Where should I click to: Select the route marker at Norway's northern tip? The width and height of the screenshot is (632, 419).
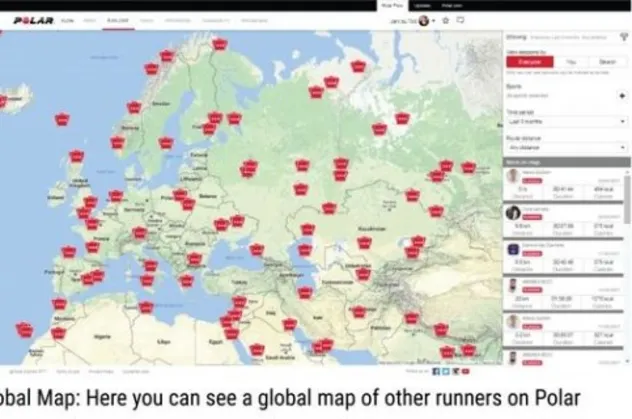pyautogui.click(x=220, y=44)
